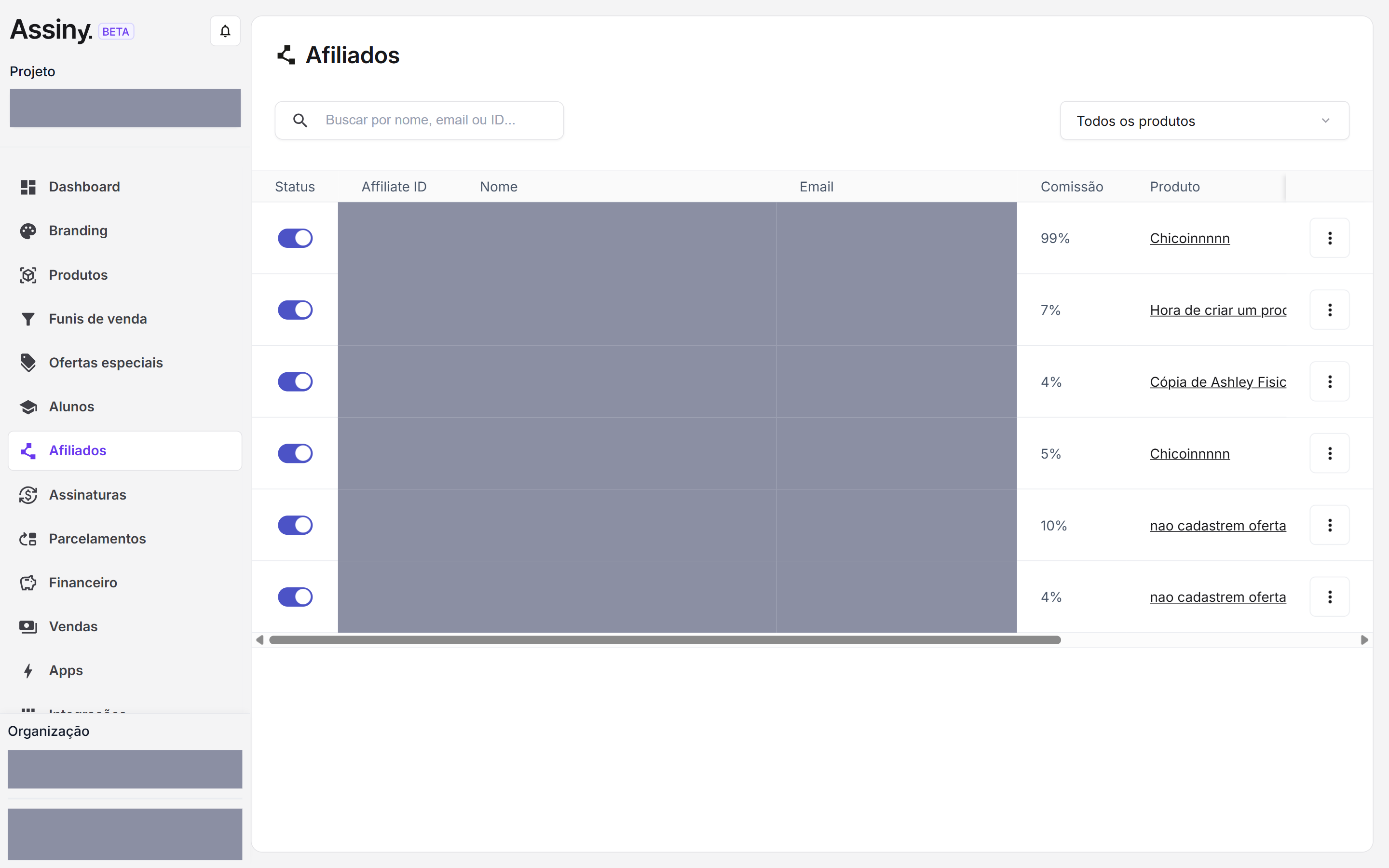This screenshot has height=868, width=1389.
Task: Open the Dashboard menu item
Action: point(125,187)
